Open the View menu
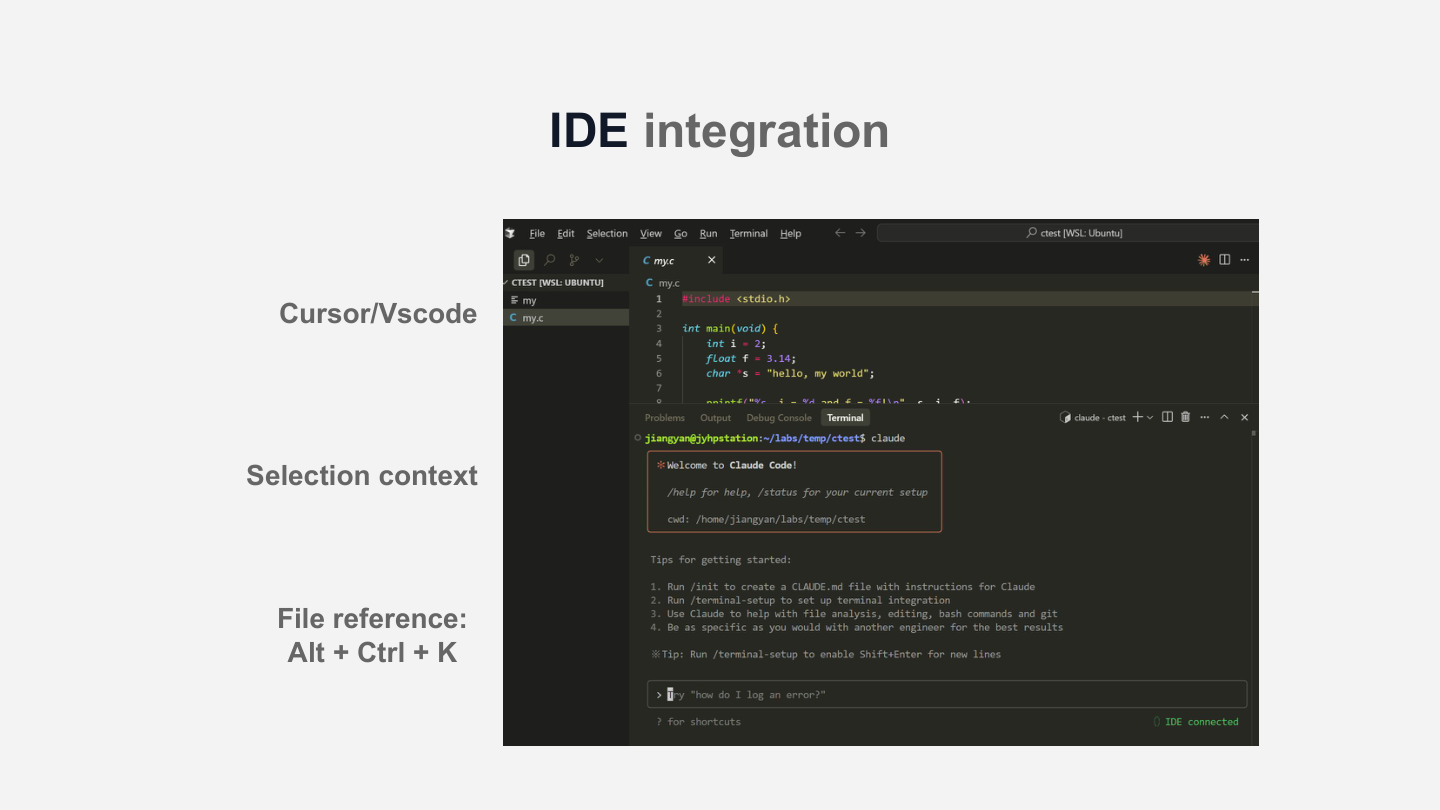Viewport: 1440px width, 810px height. coord(651,233)
